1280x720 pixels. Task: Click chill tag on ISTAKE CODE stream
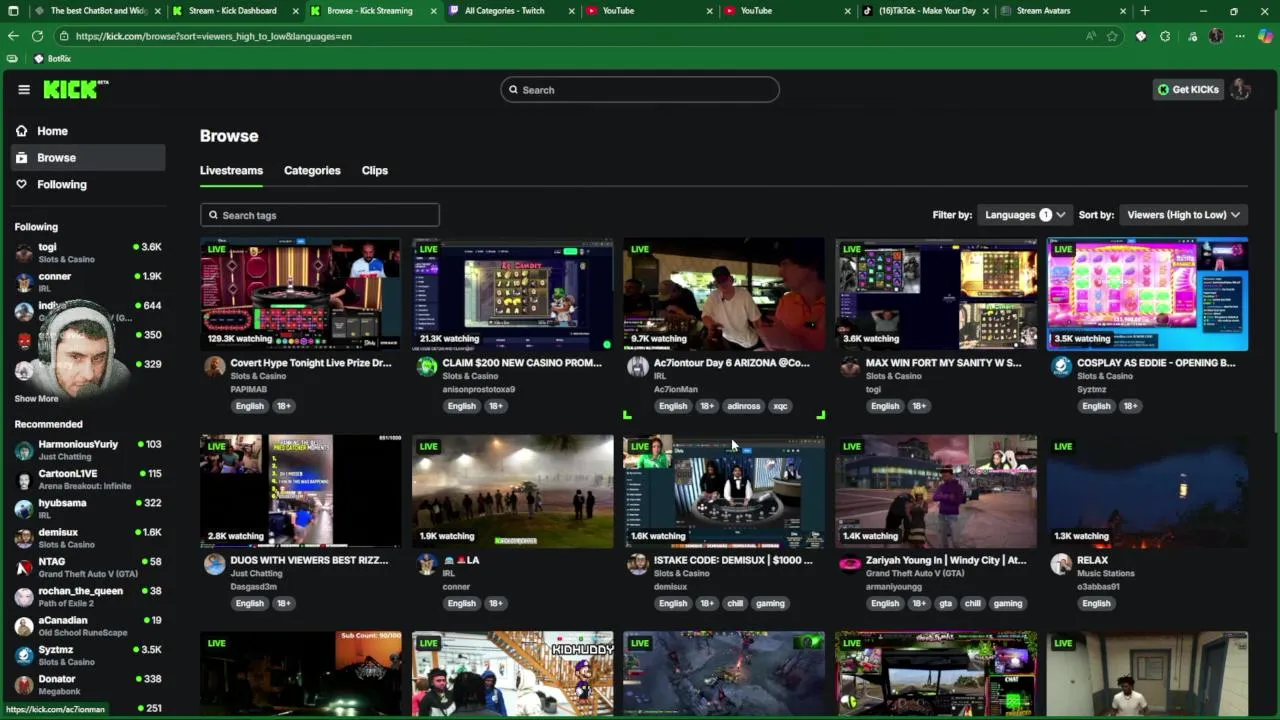(735, 603)
